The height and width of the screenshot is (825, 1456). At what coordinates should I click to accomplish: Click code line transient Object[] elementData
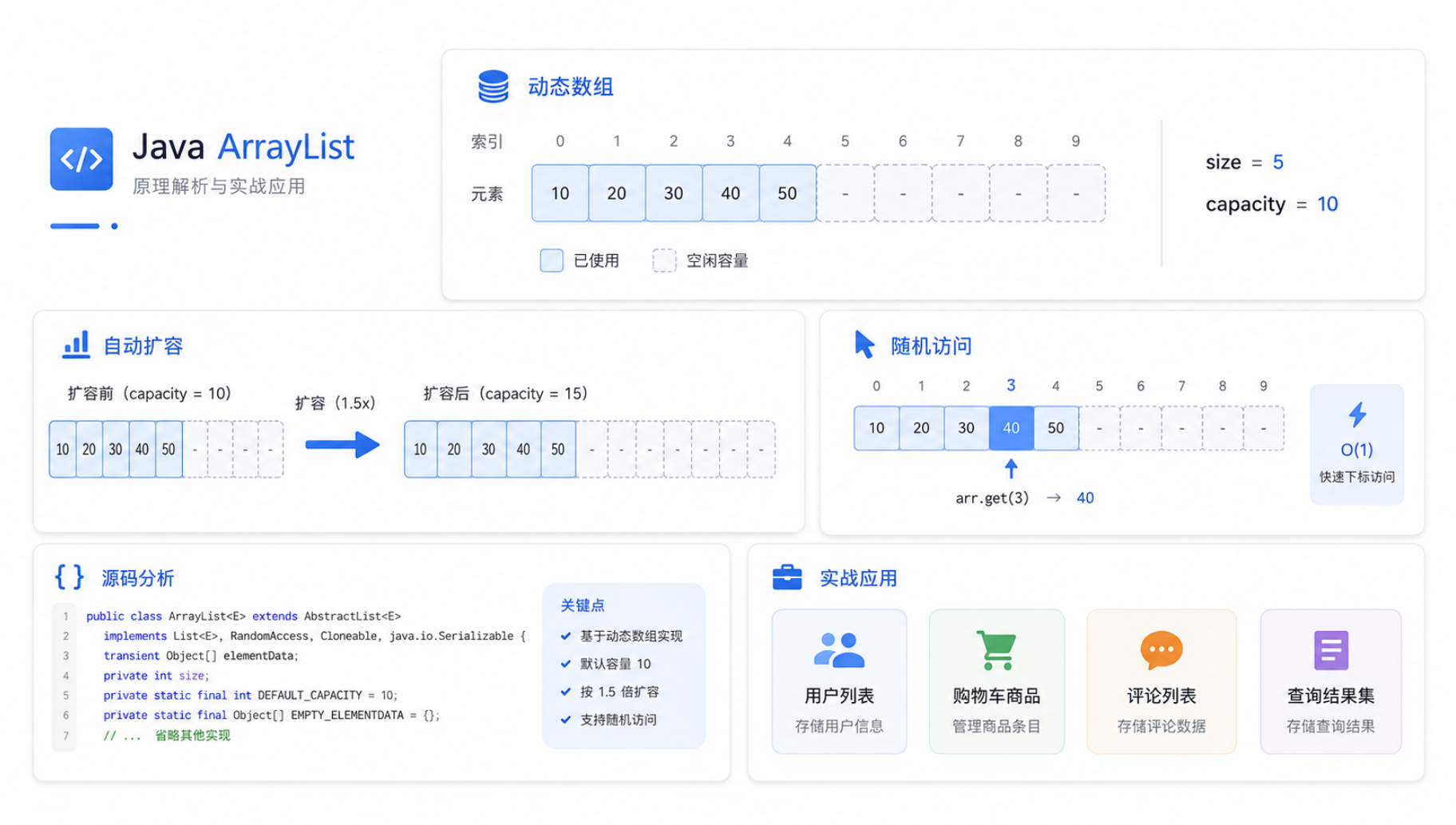[x=201, y=656]
